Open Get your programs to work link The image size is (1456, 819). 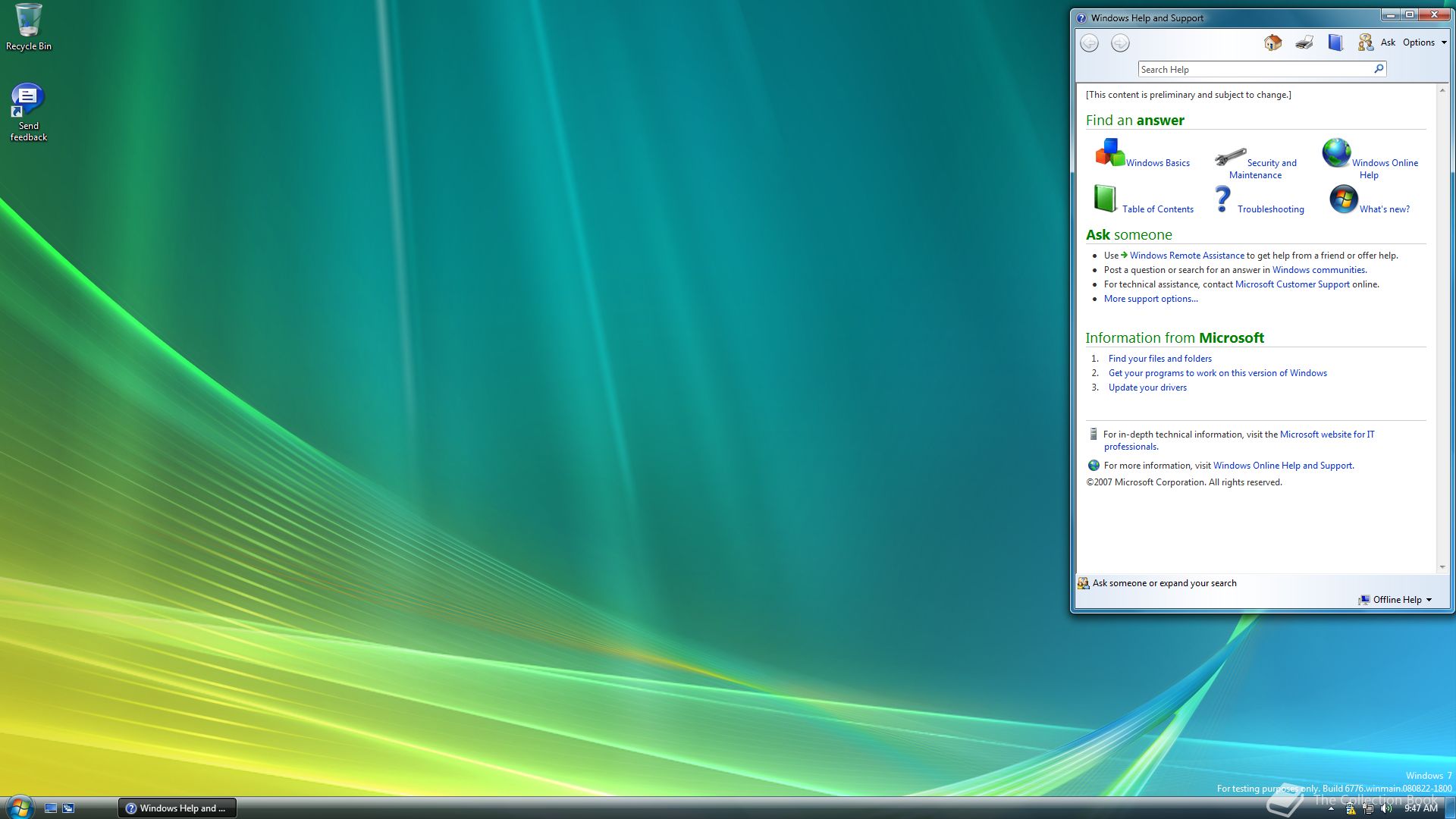pyautogui.click(x=1217, y=373)
